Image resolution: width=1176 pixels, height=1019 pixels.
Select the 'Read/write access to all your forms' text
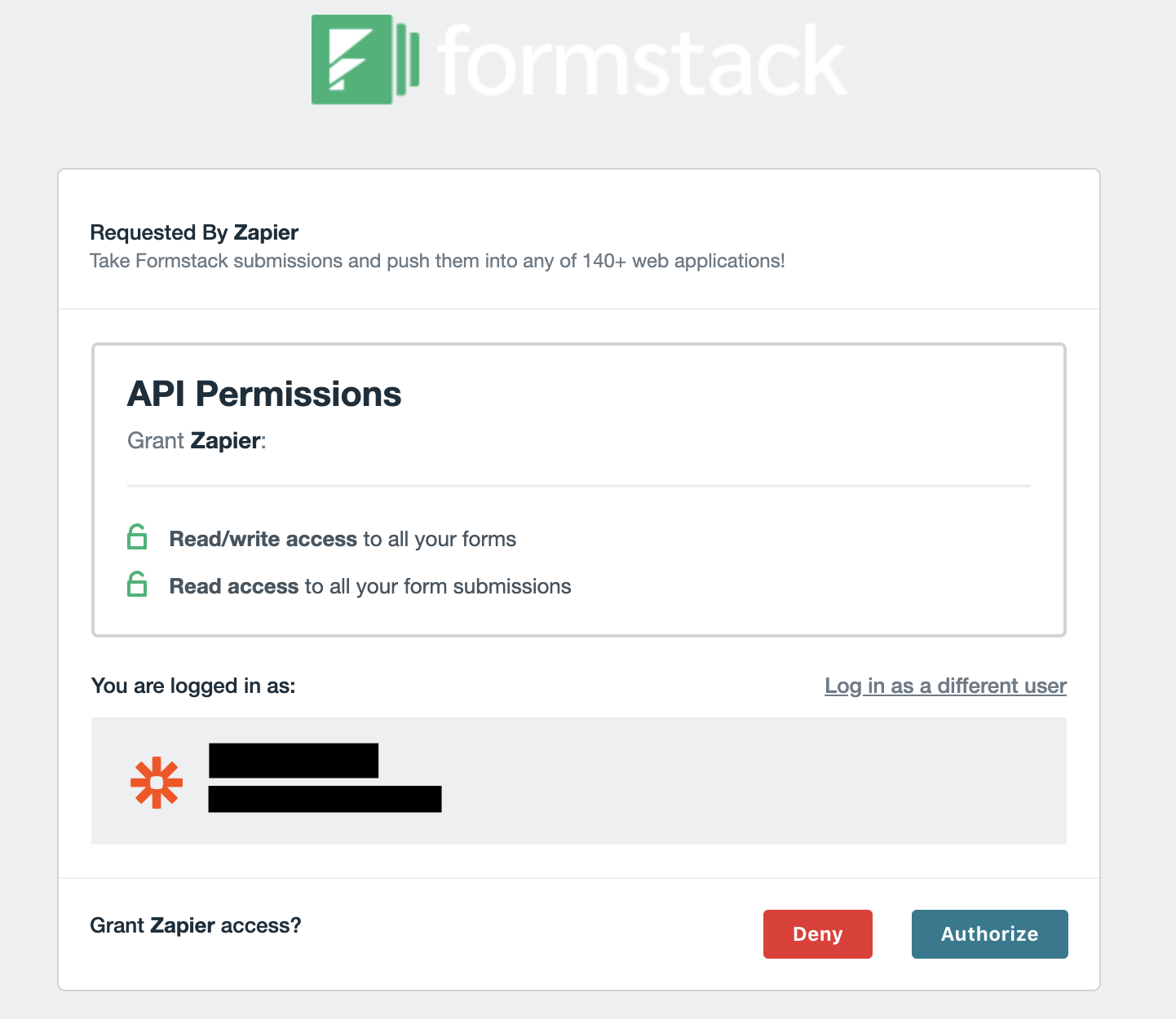343,539
